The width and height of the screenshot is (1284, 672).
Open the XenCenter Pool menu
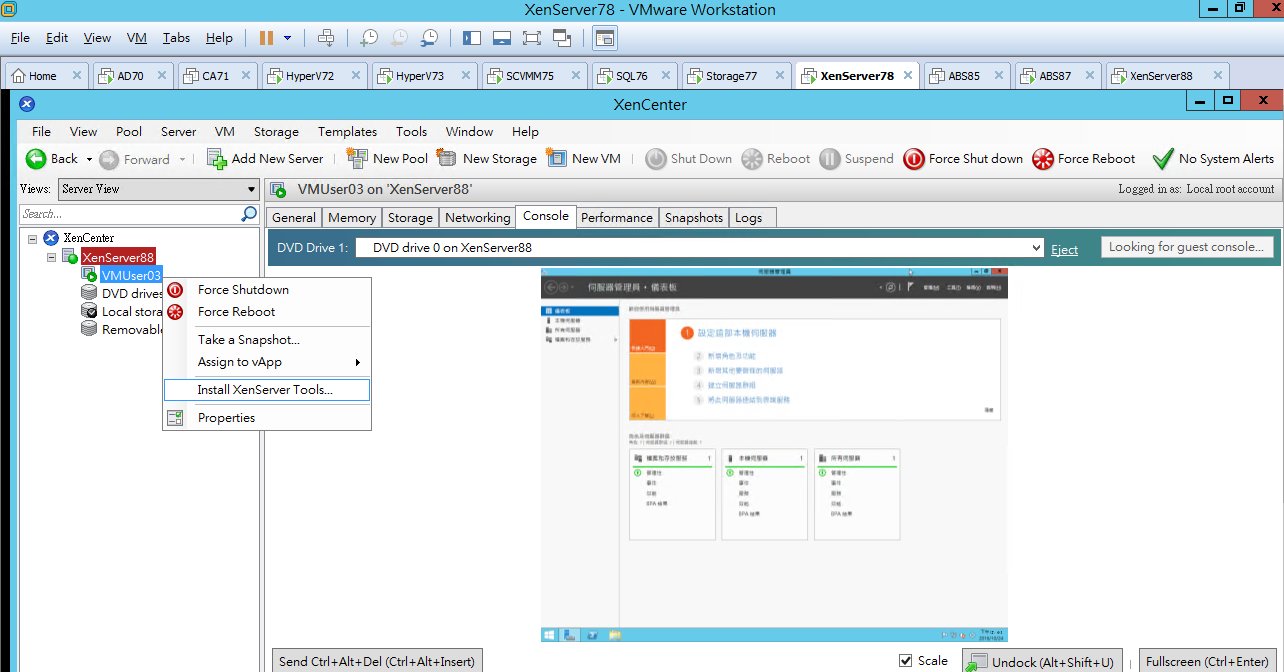pos(129,132)
